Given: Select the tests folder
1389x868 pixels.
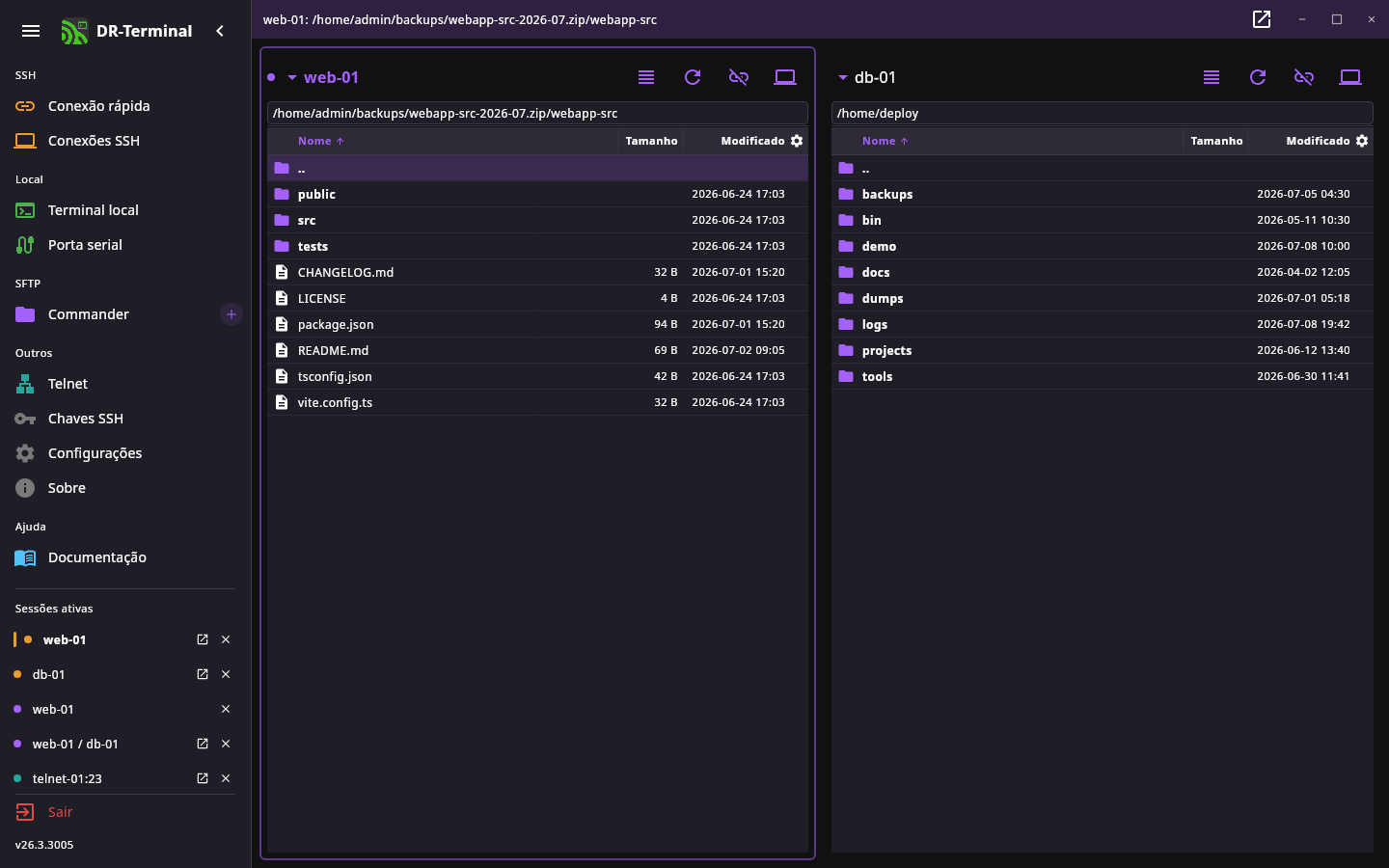Looking at the screenshot, I should click(537, 246).
